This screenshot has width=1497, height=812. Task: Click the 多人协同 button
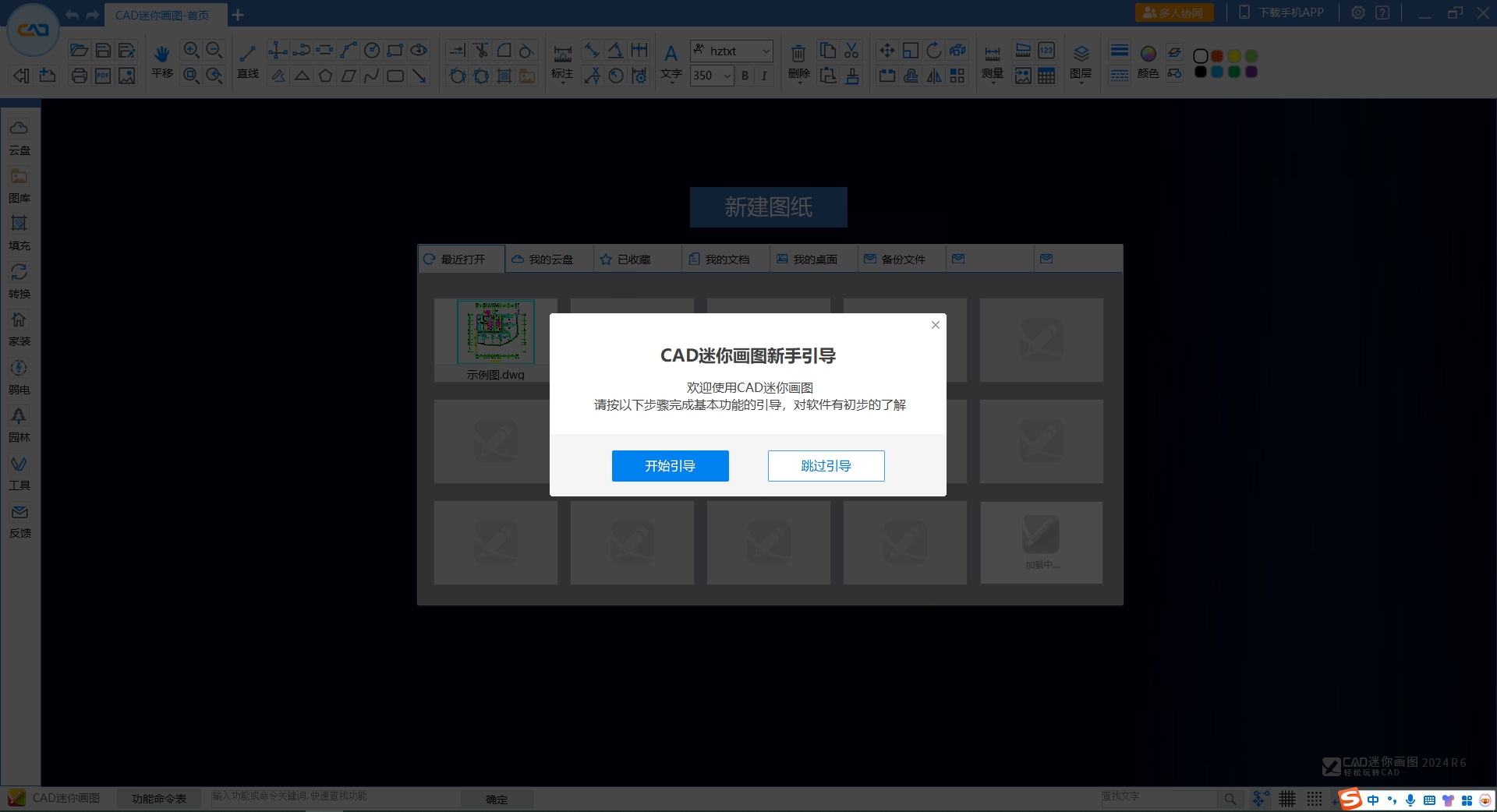point(1174,12)
